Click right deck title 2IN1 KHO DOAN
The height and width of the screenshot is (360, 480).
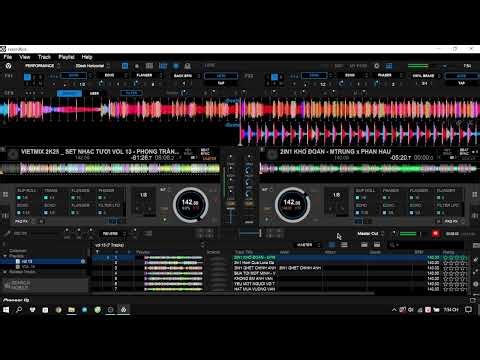pyautogui.click(x=335, y=152)
